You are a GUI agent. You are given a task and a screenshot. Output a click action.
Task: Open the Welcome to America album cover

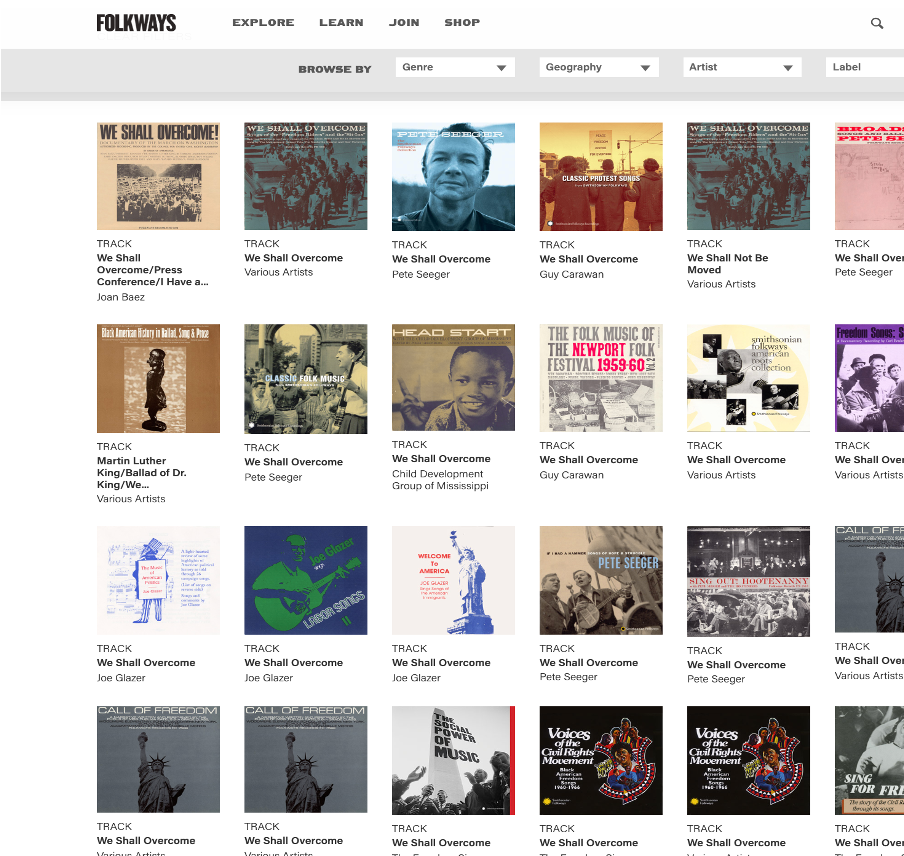click(x=453, y=580)
